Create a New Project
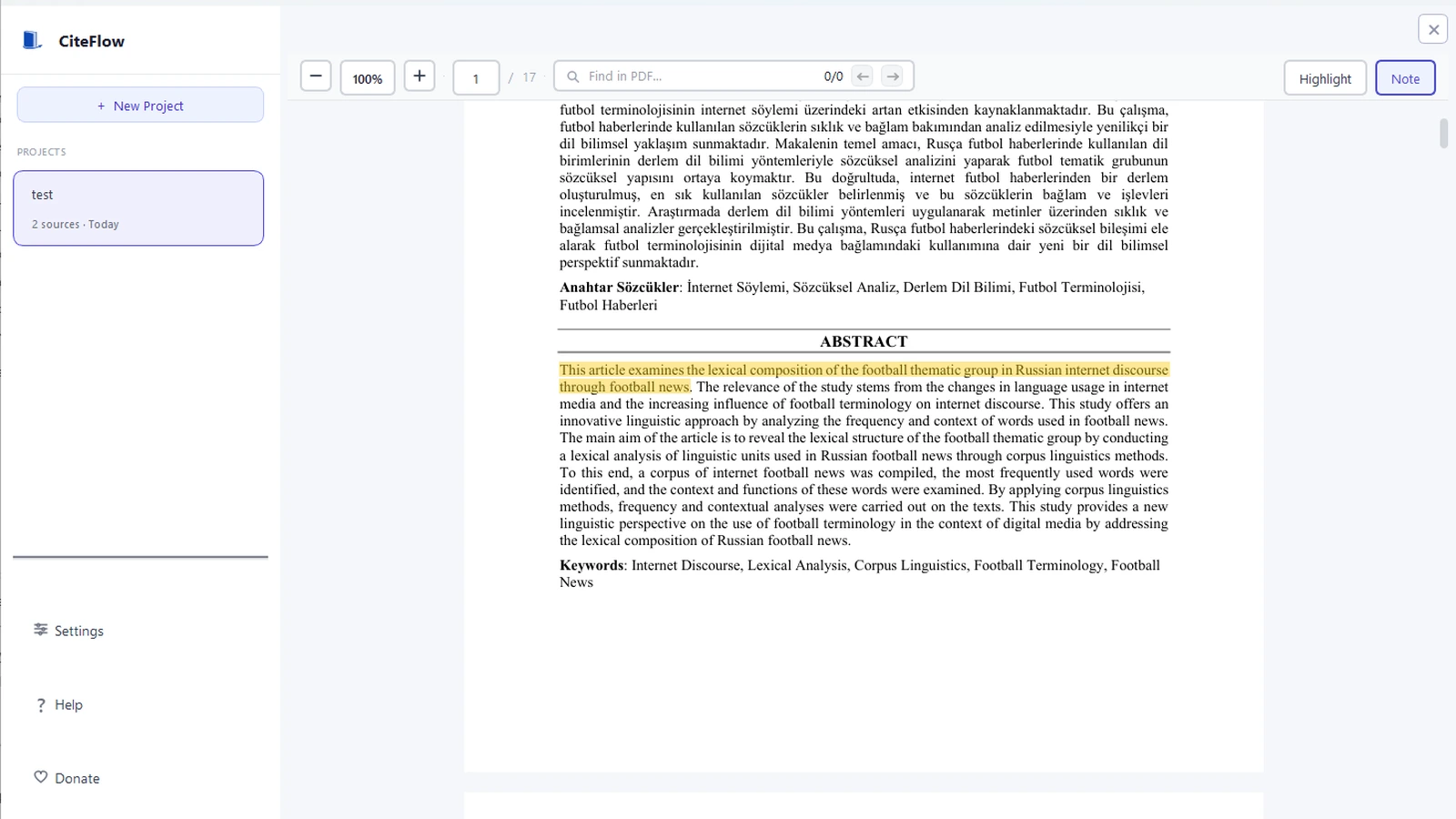 tap(139, 105)
